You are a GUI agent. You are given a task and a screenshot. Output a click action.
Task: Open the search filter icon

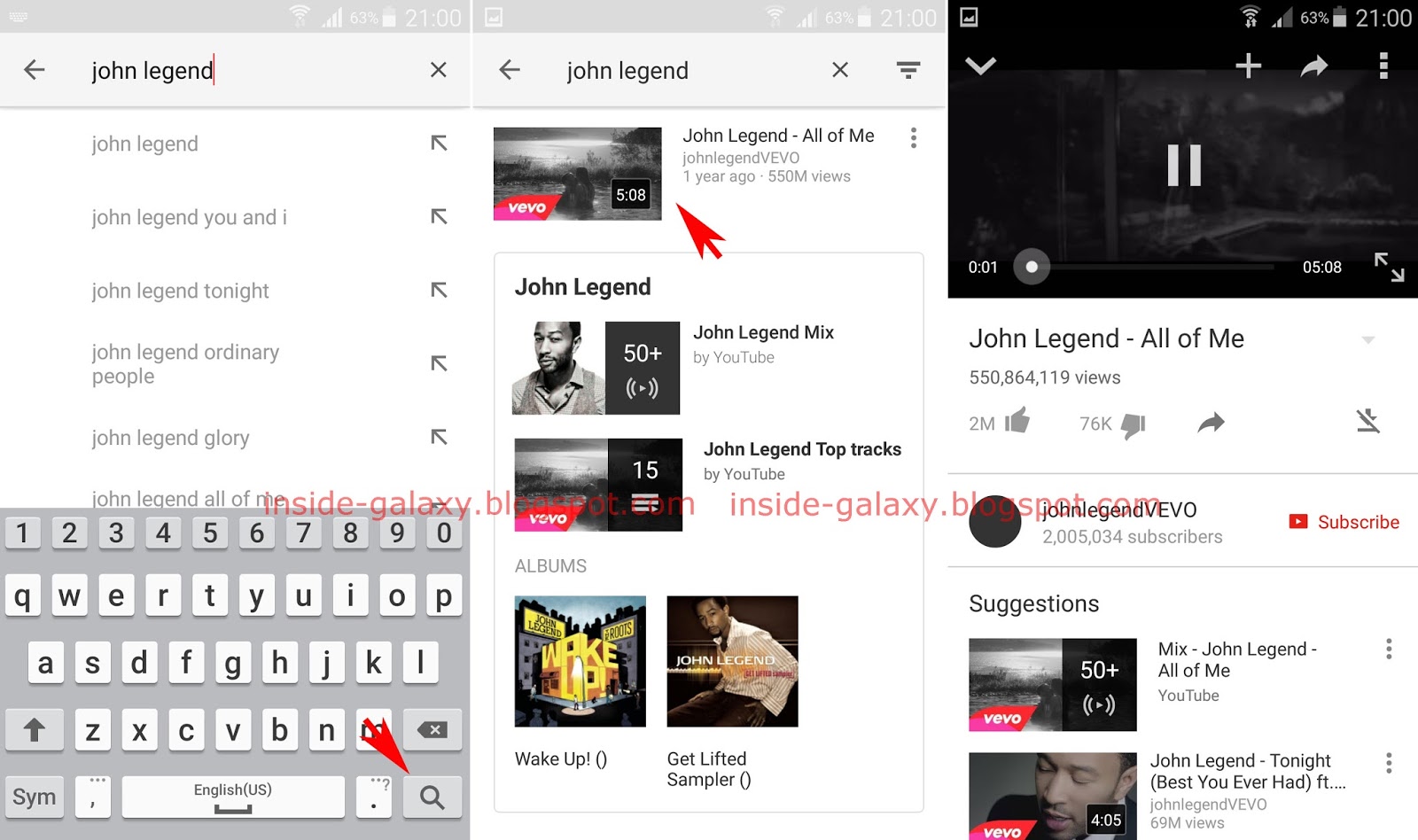click(908, 70)
